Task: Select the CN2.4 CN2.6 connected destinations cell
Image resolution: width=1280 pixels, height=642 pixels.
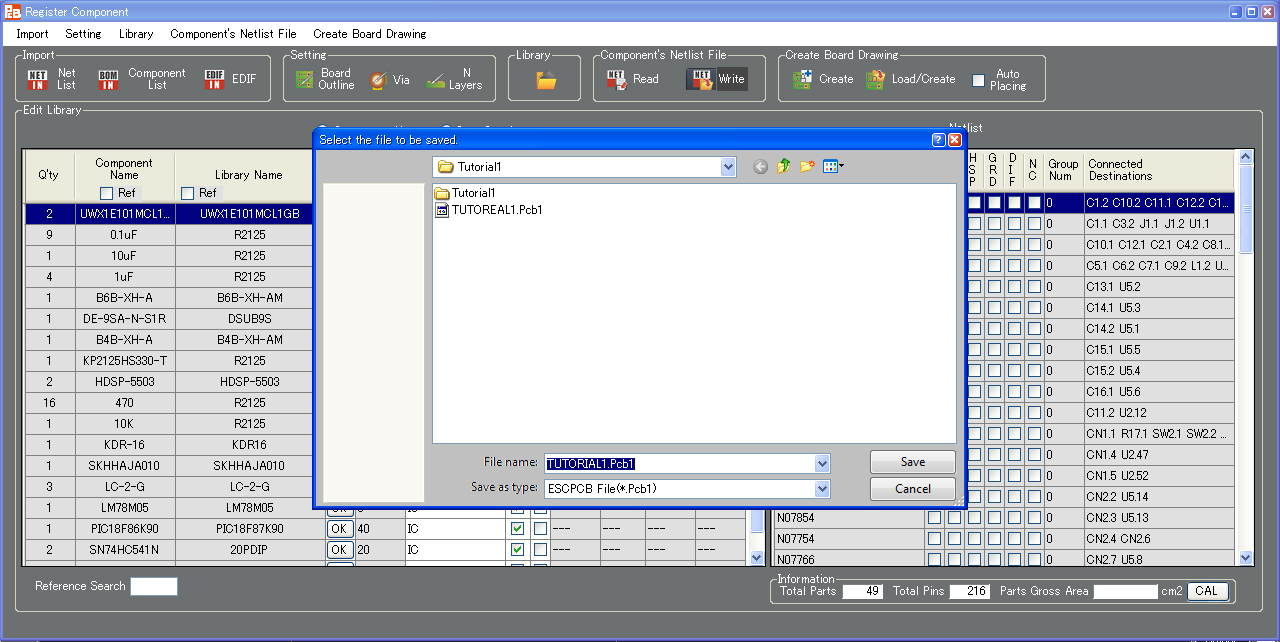Action: point(1159,539)
